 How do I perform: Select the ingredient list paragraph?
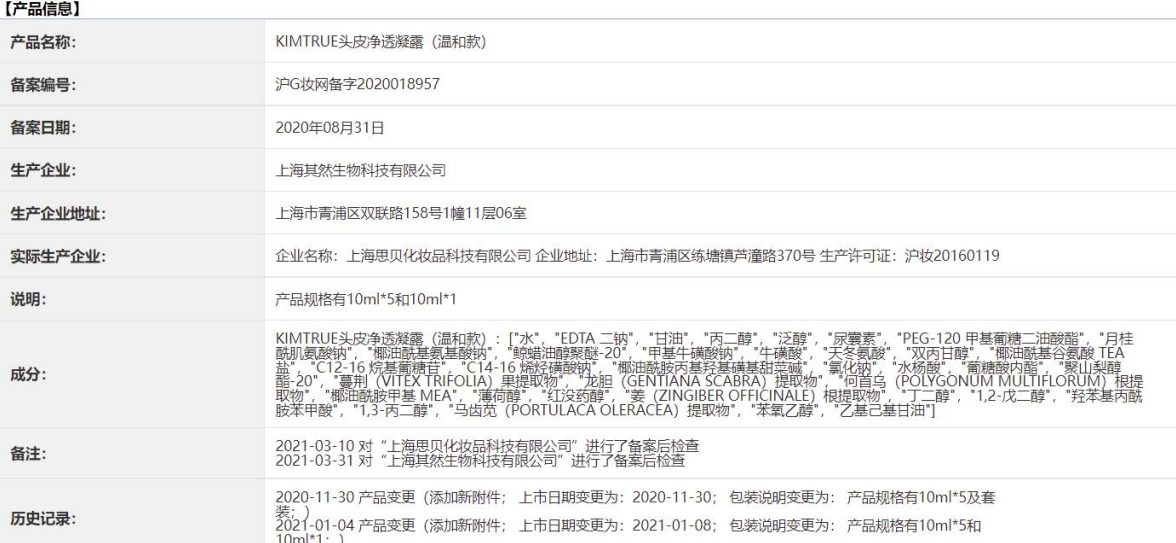(709, 374)
